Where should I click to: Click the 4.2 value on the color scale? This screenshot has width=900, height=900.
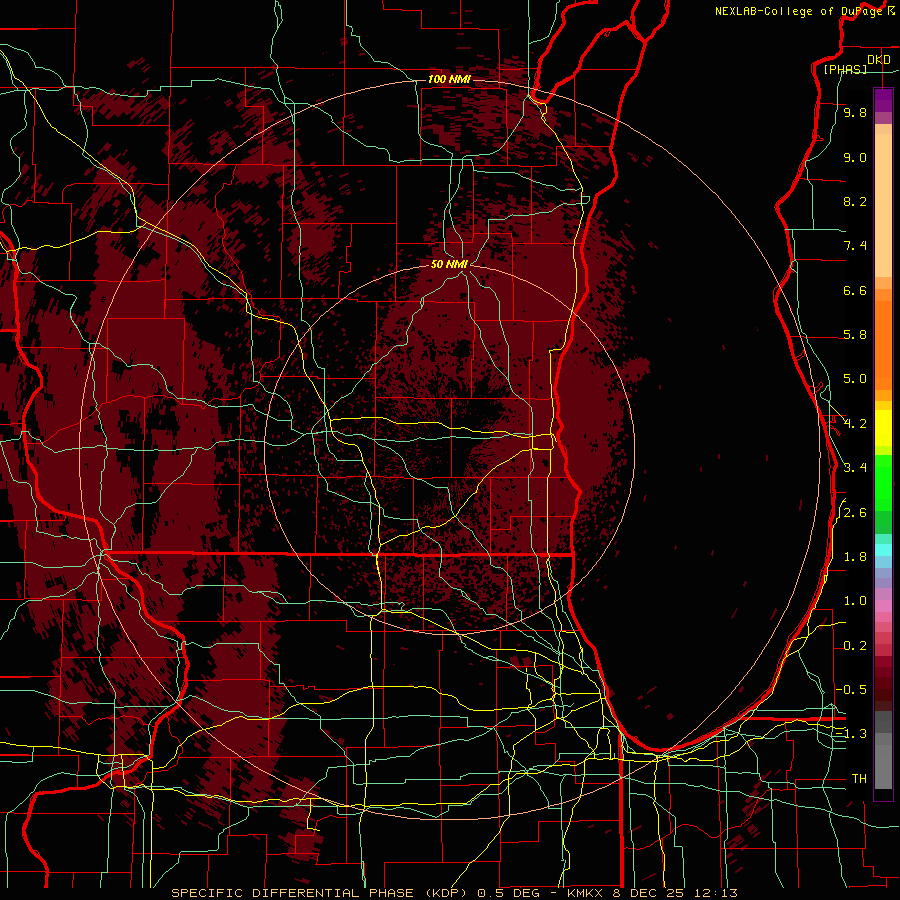(x=855, y=424)
